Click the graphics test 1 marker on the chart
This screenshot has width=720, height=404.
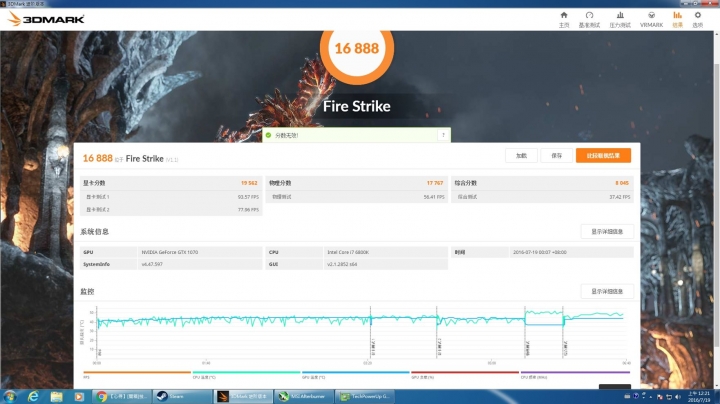point(373,348)
